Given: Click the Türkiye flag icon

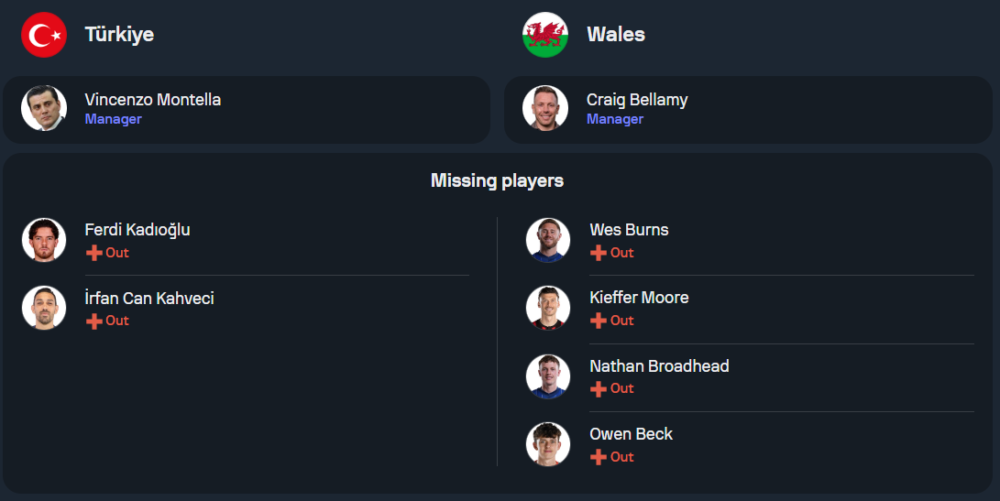Looking at the screenshot, I should (x=44, y=35).
